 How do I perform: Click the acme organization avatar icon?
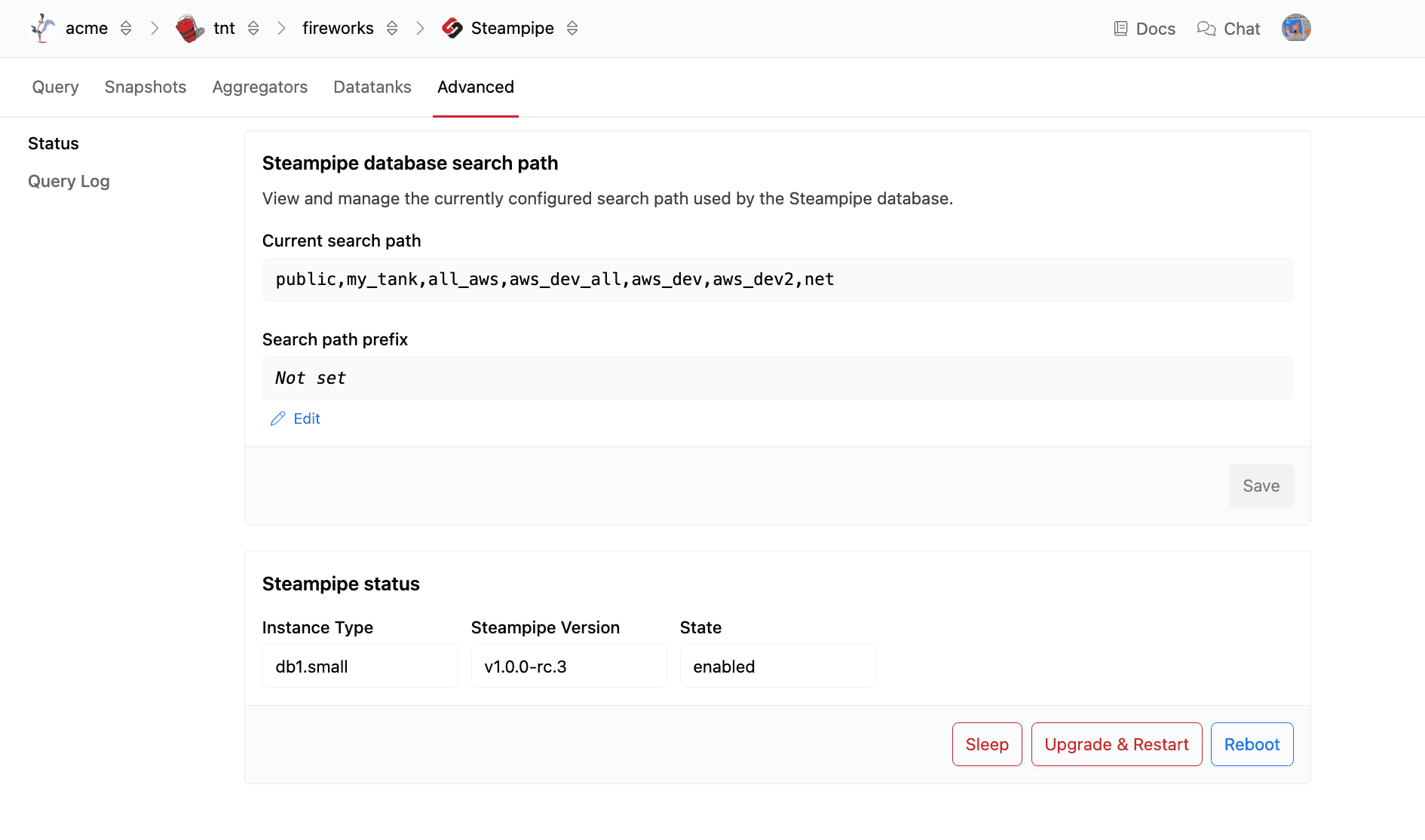click(43, 29)
